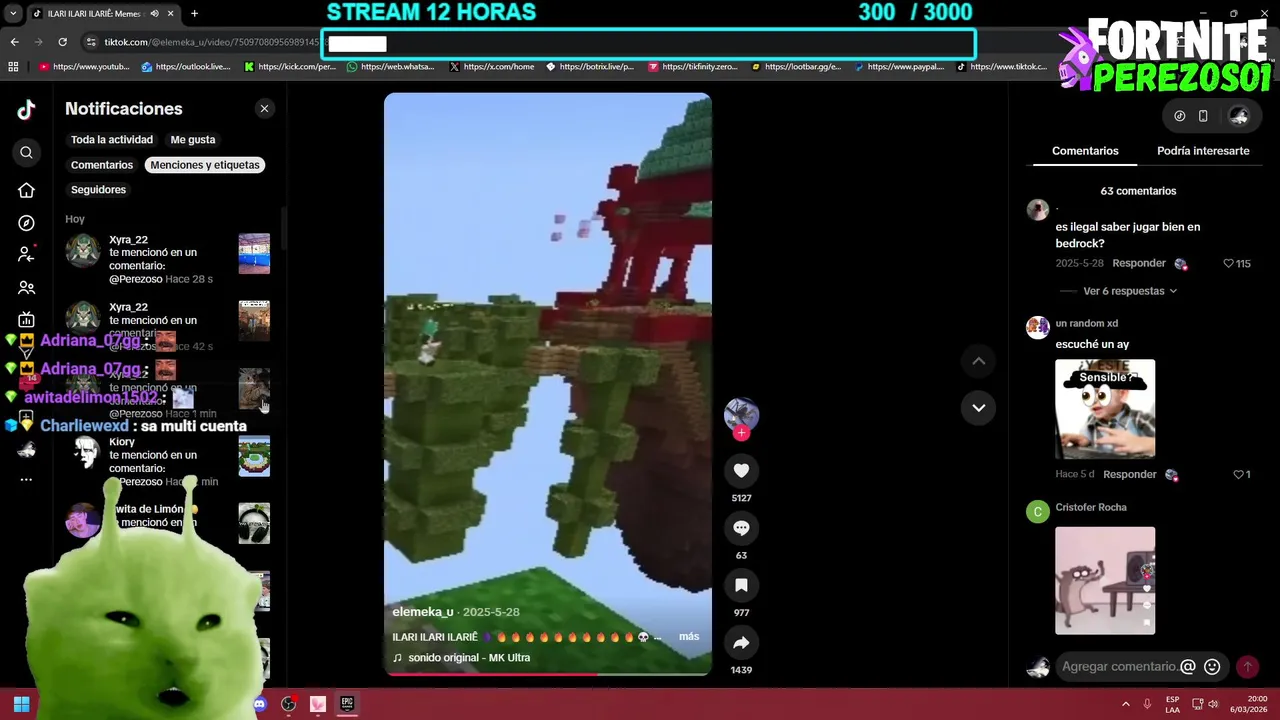Viewport: 1280px width, 720px height.
Task: Go to the next video arrow
Action: (978, 408)
